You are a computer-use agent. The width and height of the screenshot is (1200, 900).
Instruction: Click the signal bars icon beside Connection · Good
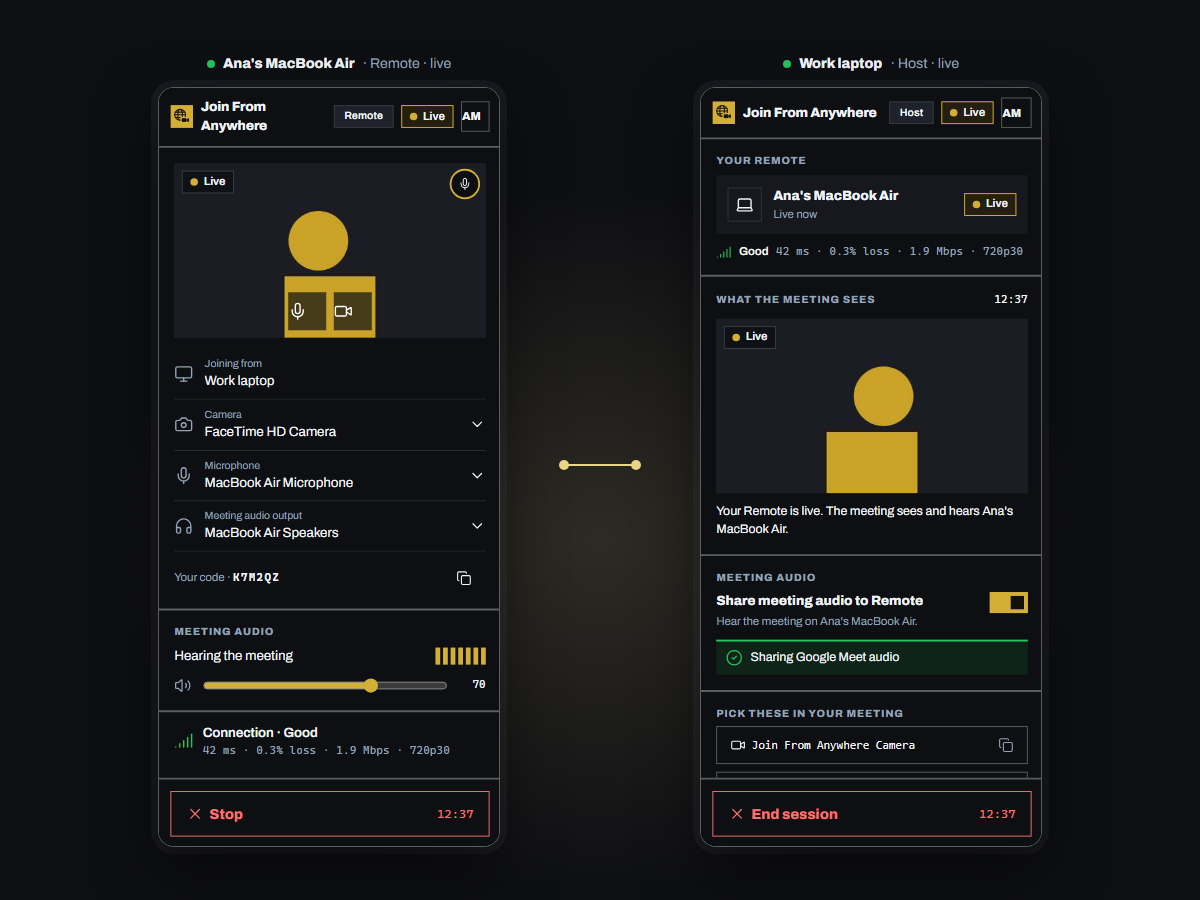184,741
